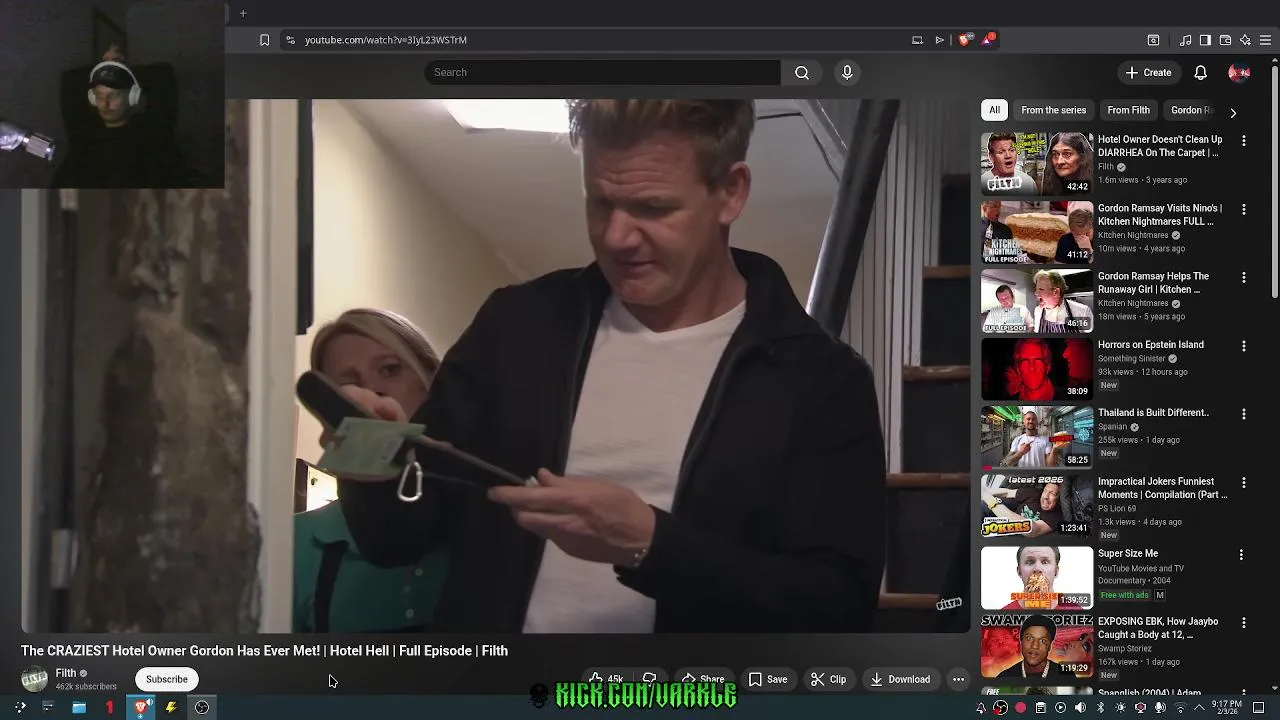1280x720 pixels.
Task: Show more filter chips with arrow
Action: coord(1233,113)
